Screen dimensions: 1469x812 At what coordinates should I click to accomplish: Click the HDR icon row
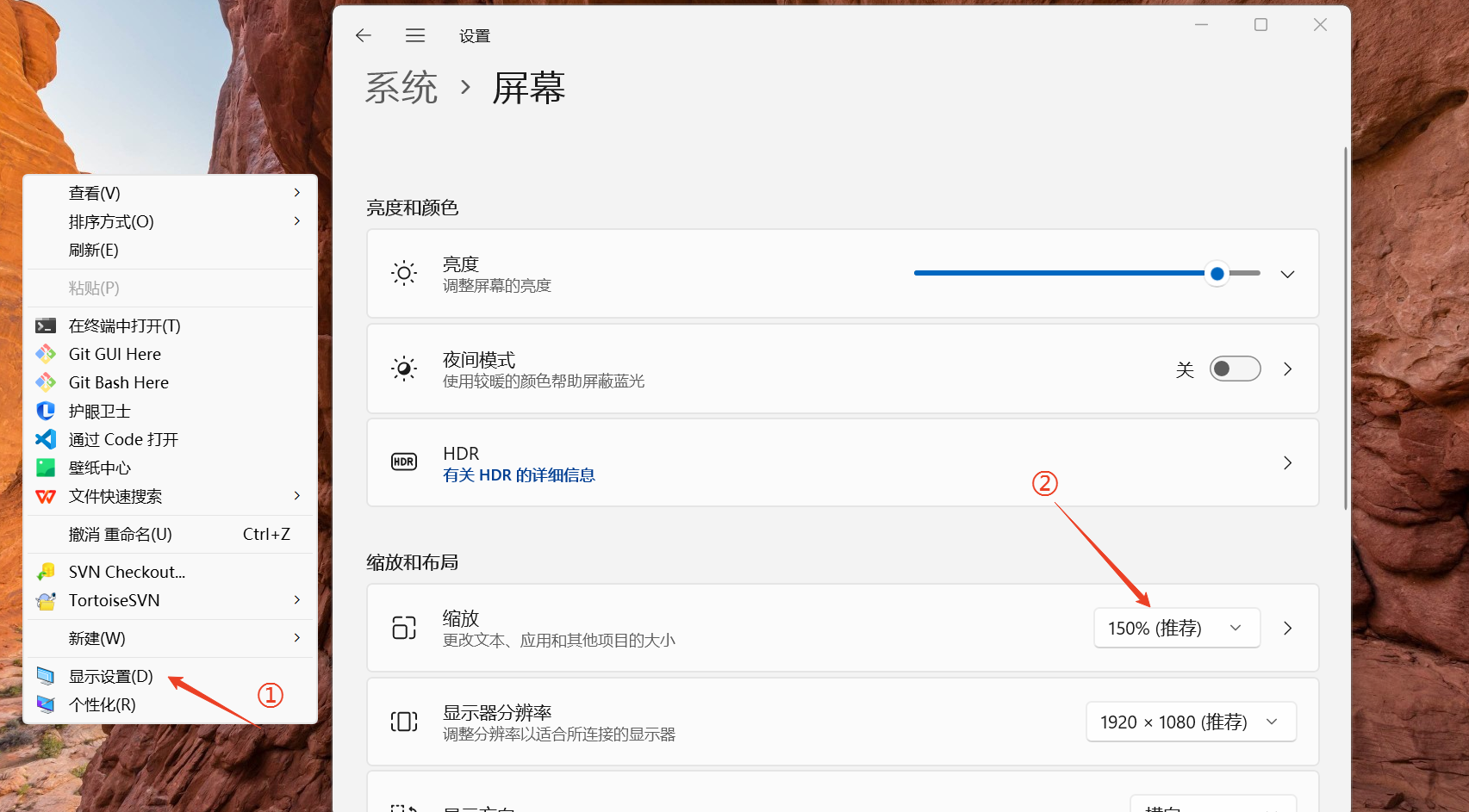pos(843,463)
